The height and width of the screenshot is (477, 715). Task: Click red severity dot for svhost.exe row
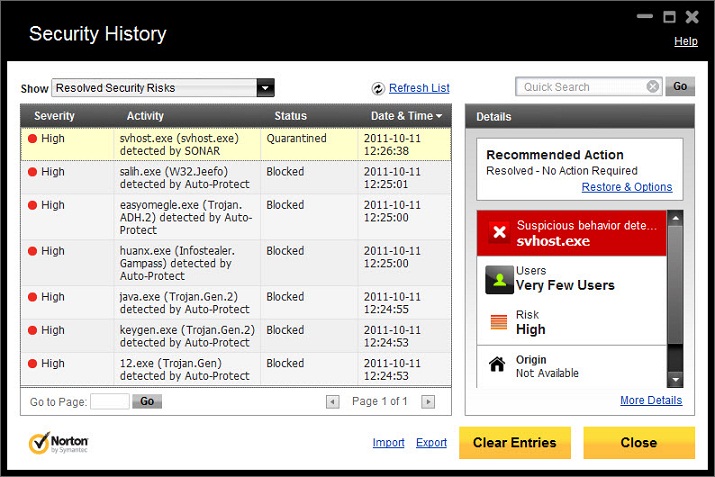click(32, 139)
